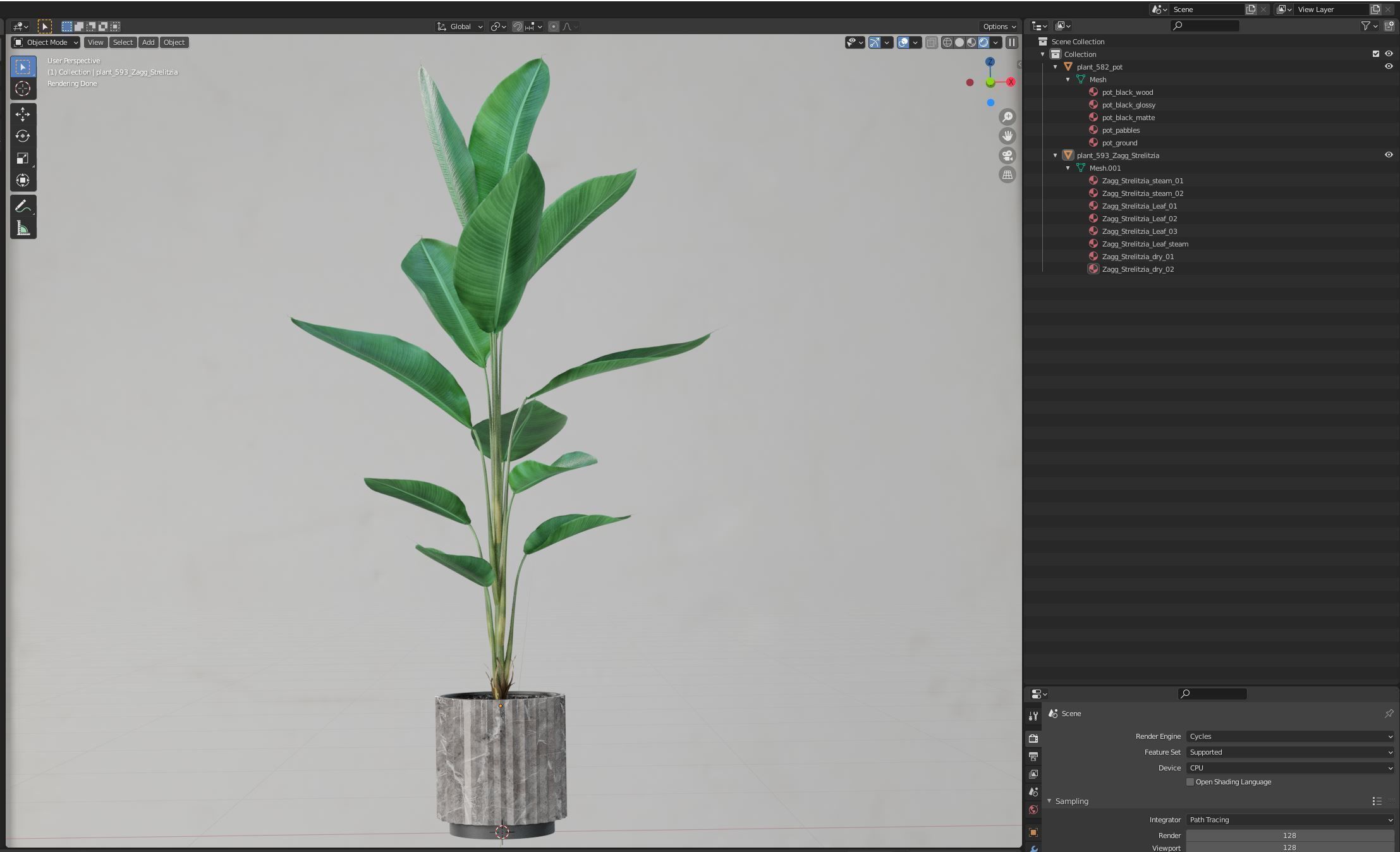Click the zoom view magnifier icon
The width and height of the screenshot is (1400, 852).
[x=1007, y=117]
